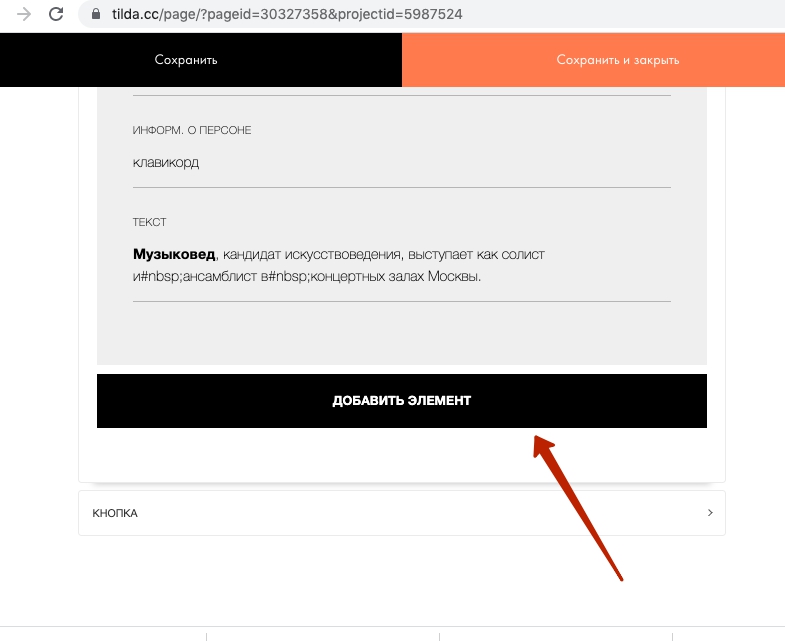Click the word искусствоведения in the text
The image size is (785, 641).
coord(343,254)
